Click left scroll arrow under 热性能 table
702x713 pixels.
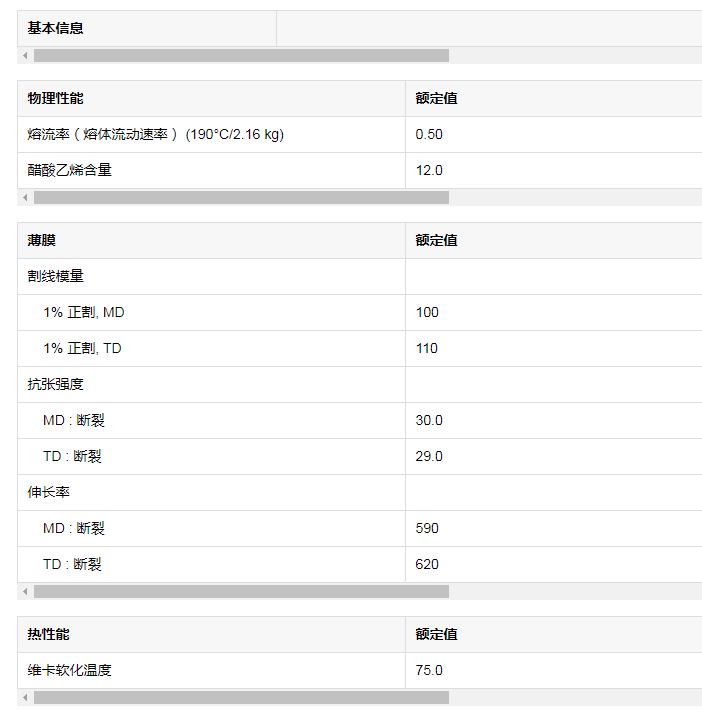click(25, 698)
